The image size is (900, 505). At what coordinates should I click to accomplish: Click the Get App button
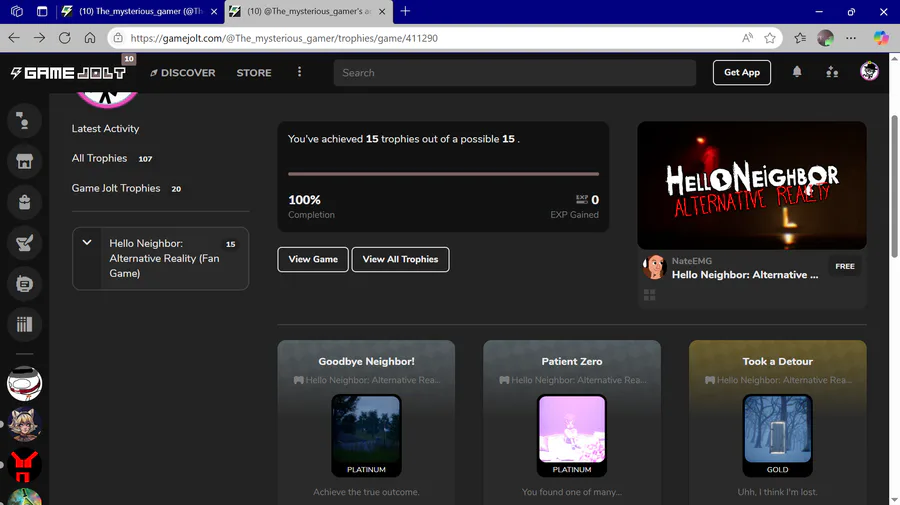pyautogui.click(x=742, y=72)
